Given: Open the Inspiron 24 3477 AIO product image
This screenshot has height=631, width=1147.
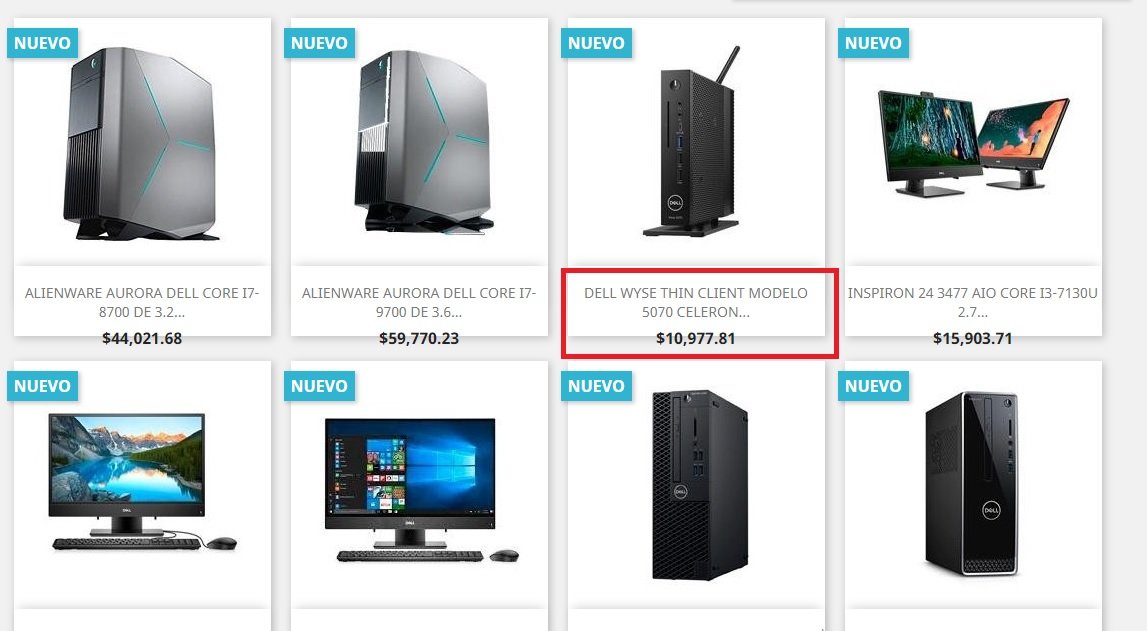Looking at the screenshot, I should [973, 143].
